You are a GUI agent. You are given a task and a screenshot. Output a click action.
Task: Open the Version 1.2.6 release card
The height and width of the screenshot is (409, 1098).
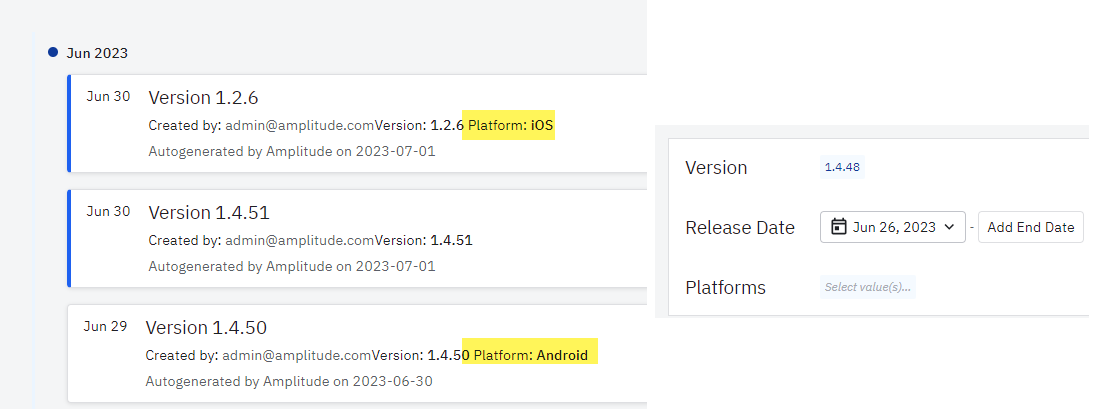(x=357, y=123)
